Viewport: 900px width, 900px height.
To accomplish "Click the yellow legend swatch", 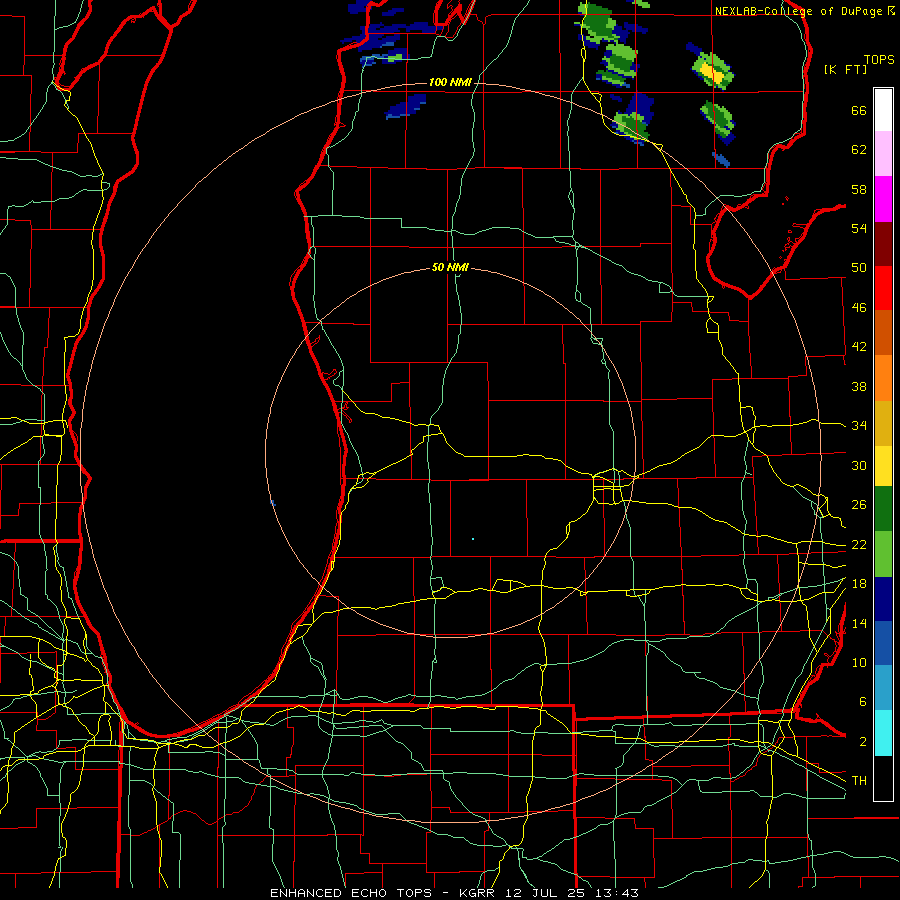I will 883,466.
